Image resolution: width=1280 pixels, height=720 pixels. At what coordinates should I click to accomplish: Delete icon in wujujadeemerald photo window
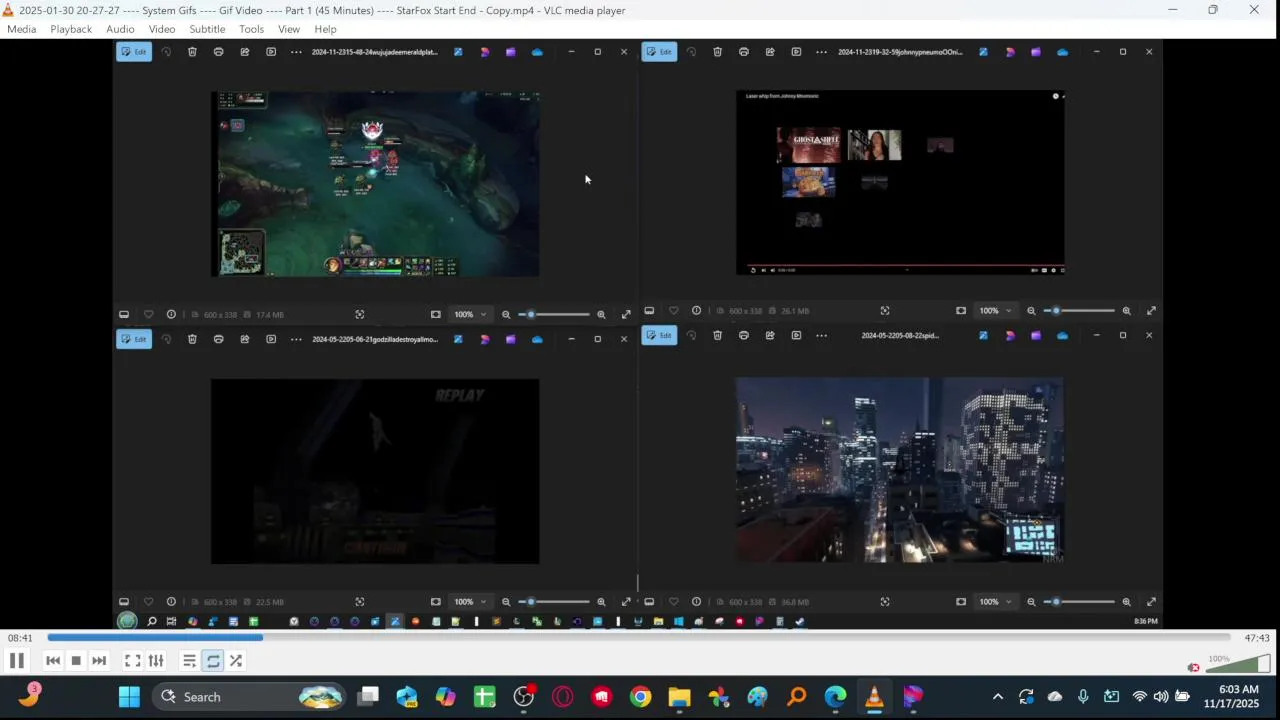point(192,52)
